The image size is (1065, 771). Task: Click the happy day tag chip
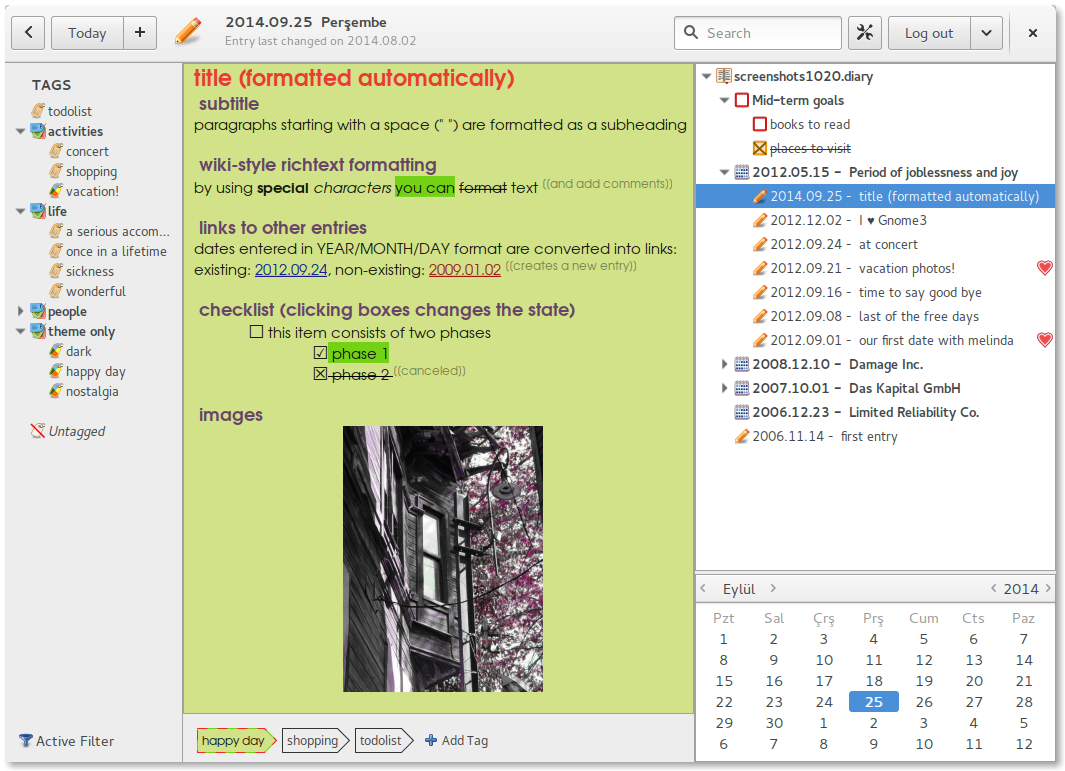click(x=236, y=740)
